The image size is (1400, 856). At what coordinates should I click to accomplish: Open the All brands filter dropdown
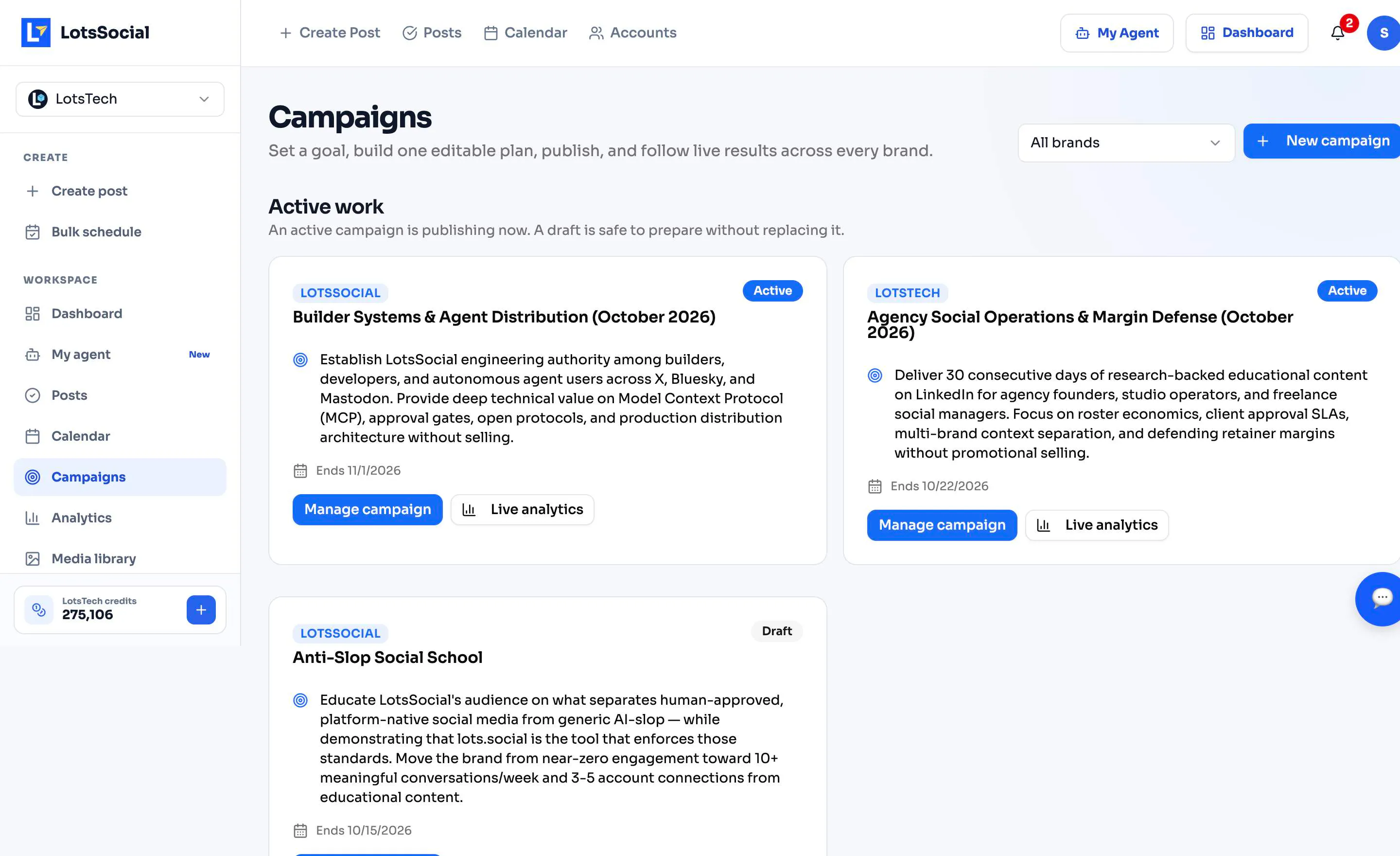click(x=1126, y=143)
